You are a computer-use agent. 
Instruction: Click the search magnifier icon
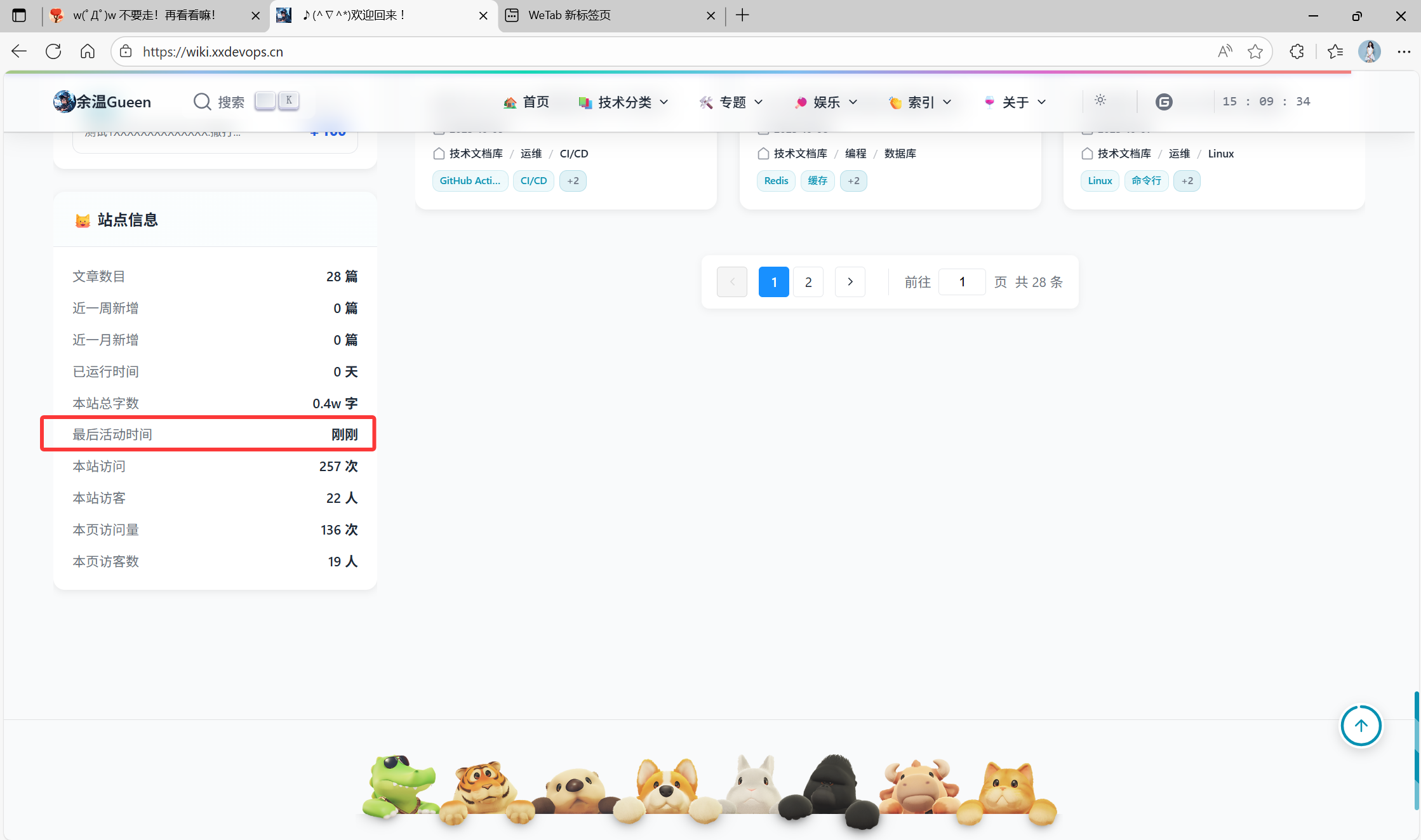pos(202,102)
